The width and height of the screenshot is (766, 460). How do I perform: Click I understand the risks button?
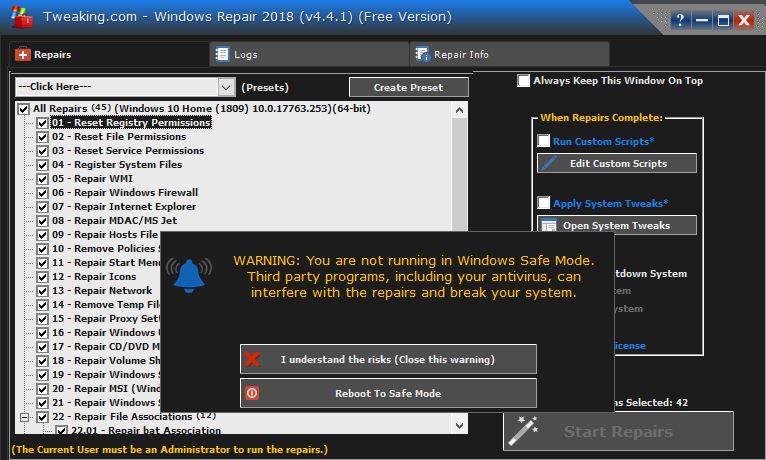coord(388,359)
